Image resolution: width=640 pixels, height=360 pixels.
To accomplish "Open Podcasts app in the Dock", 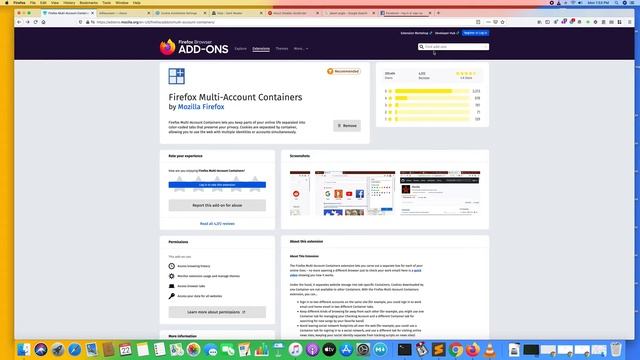I will tap(312, 350).
